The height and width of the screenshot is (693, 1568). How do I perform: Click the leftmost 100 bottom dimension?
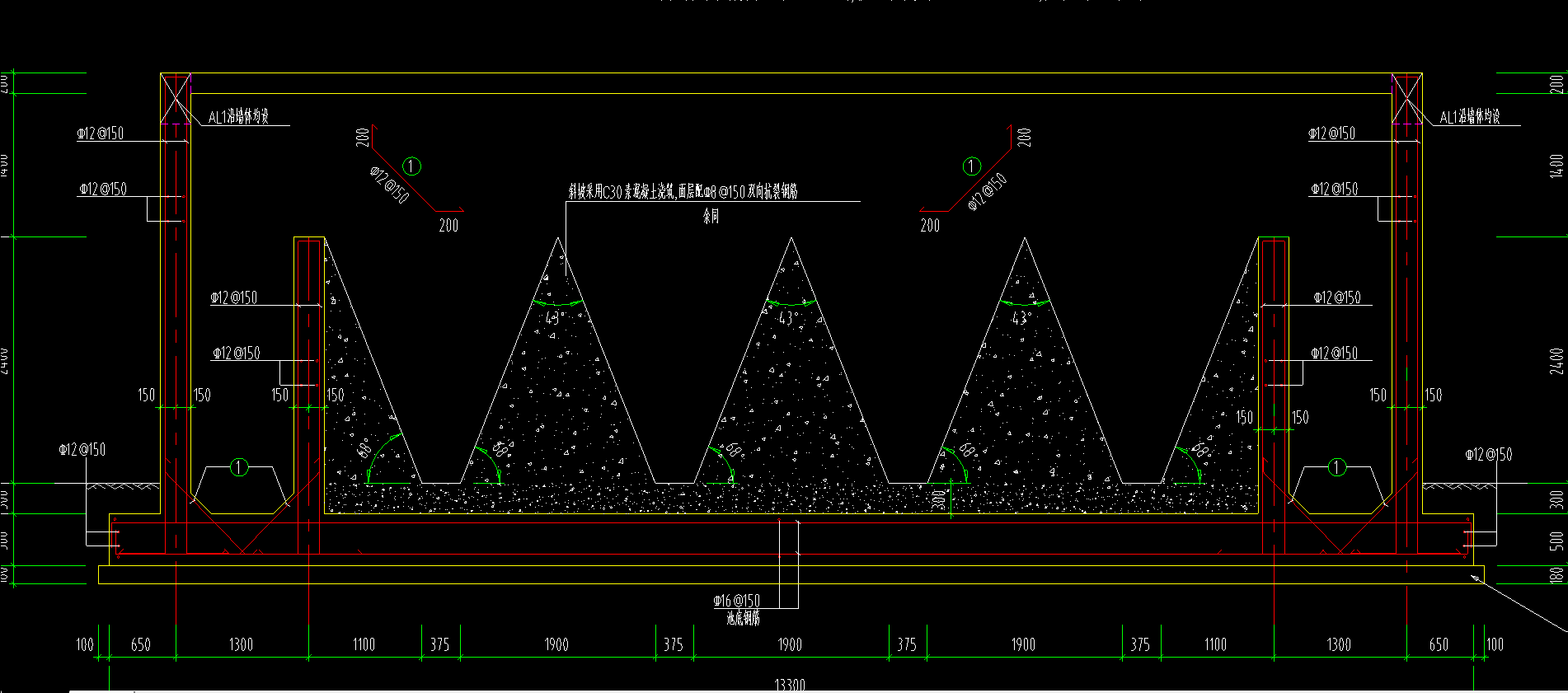point(85,644)
